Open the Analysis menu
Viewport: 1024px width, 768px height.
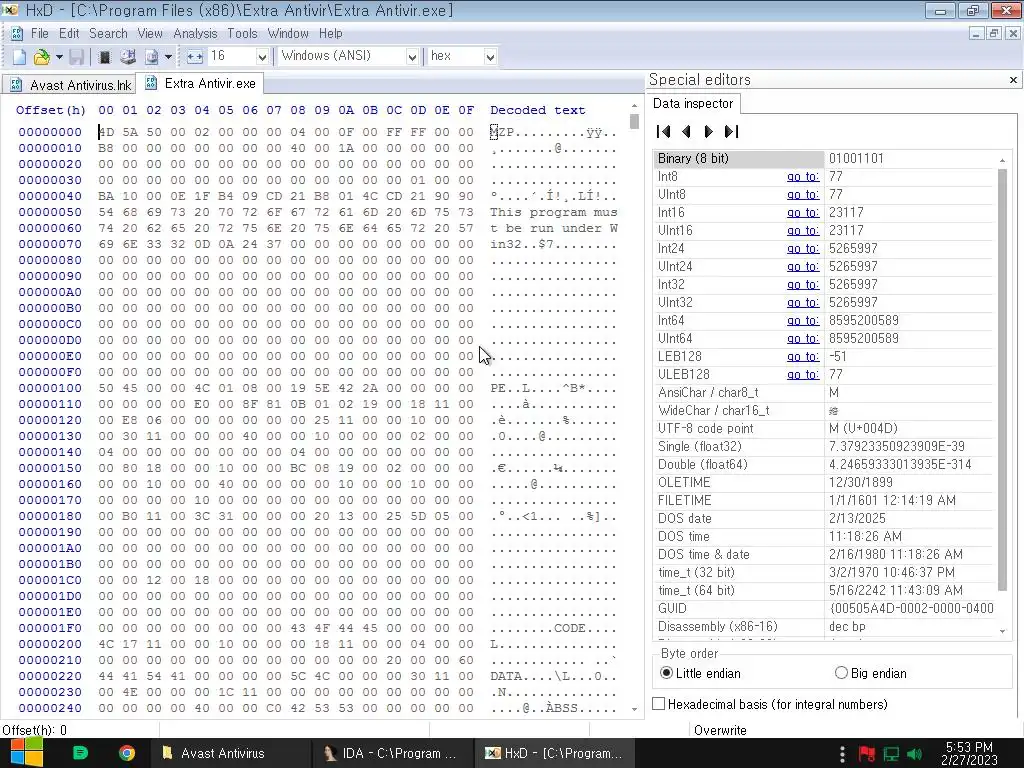pyautogui.click(x=195, y=33)
